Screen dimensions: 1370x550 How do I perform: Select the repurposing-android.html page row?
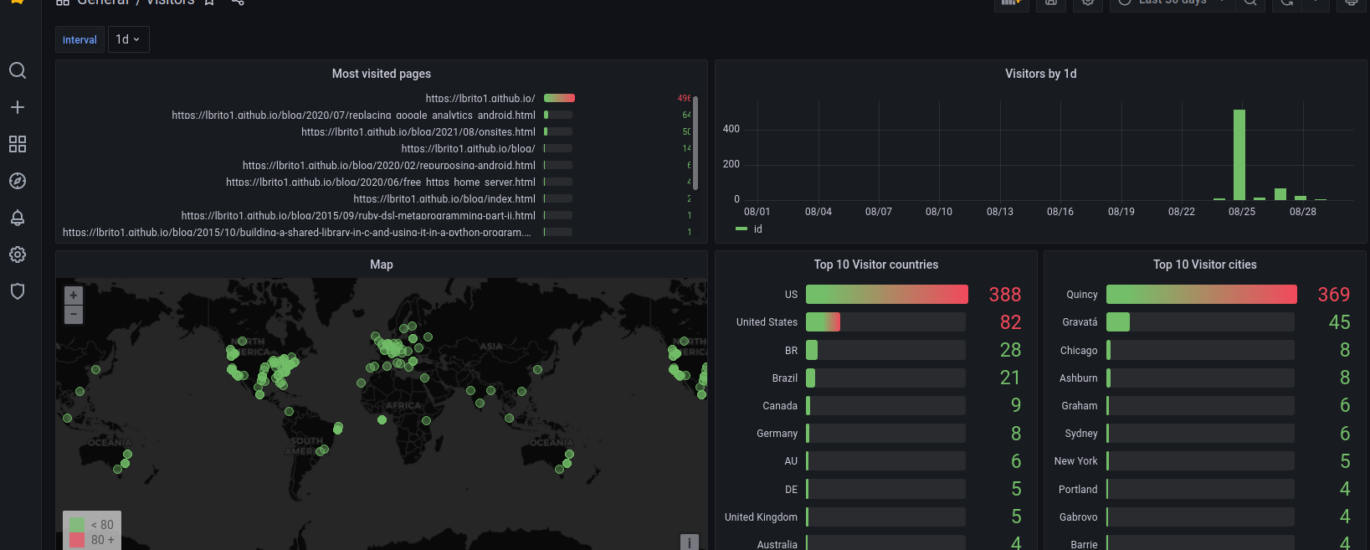coord(389,165)
